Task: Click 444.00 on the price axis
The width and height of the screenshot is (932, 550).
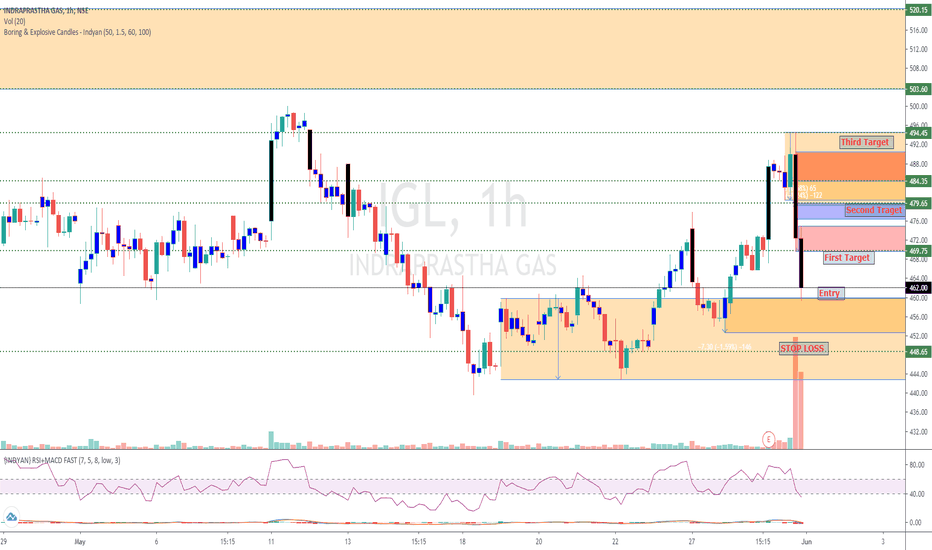Action: tap(918, 374)
